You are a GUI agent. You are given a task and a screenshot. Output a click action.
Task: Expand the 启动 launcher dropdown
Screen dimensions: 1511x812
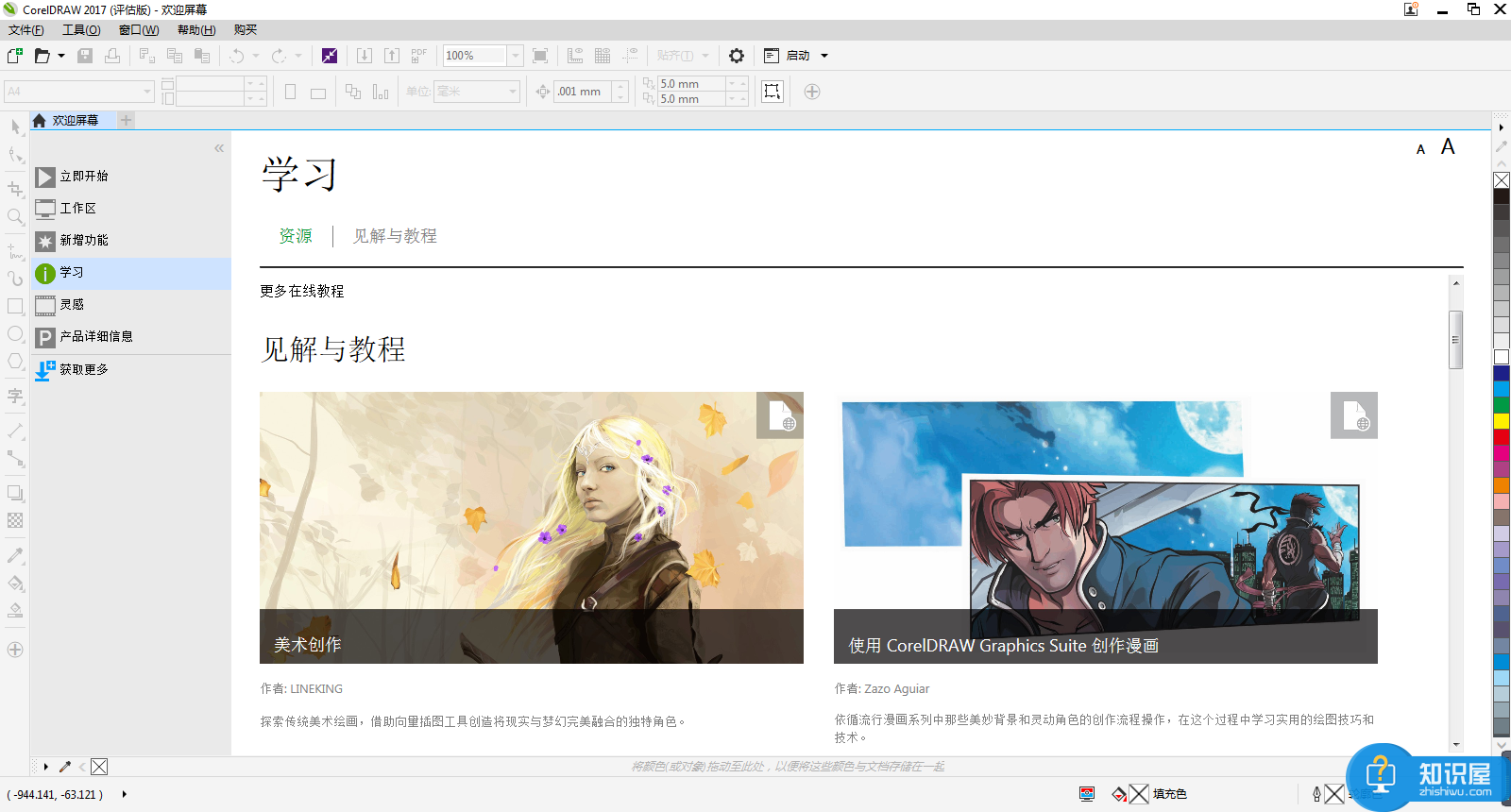click(824, 56)
